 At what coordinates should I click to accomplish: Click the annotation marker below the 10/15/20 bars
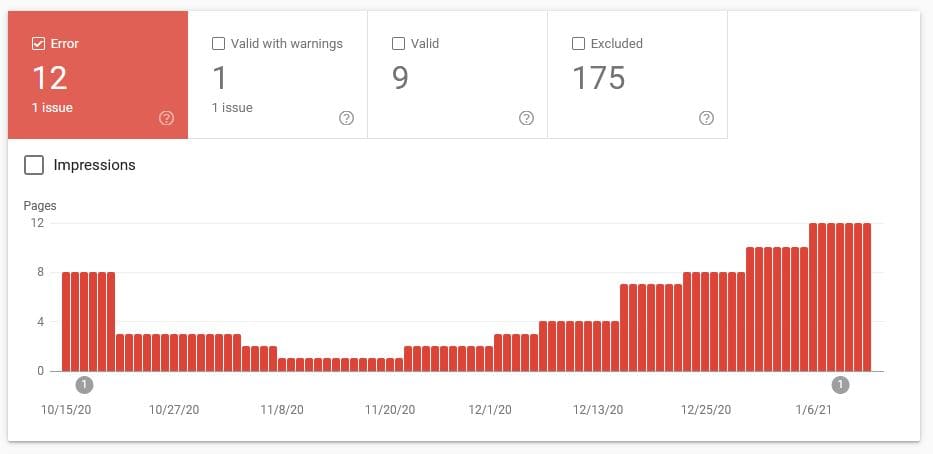(x=84, y=385)
